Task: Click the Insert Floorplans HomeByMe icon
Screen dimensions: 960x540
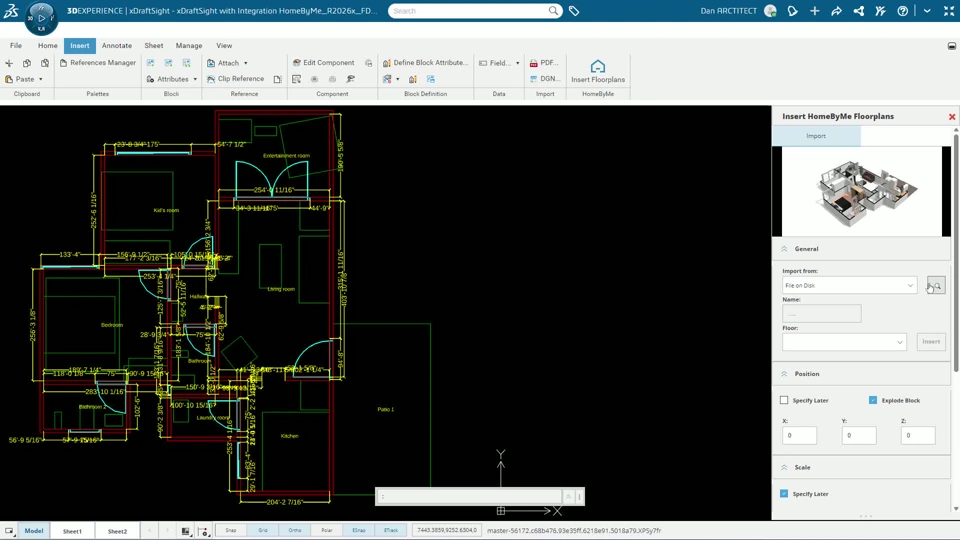Action: click(598, 72)
